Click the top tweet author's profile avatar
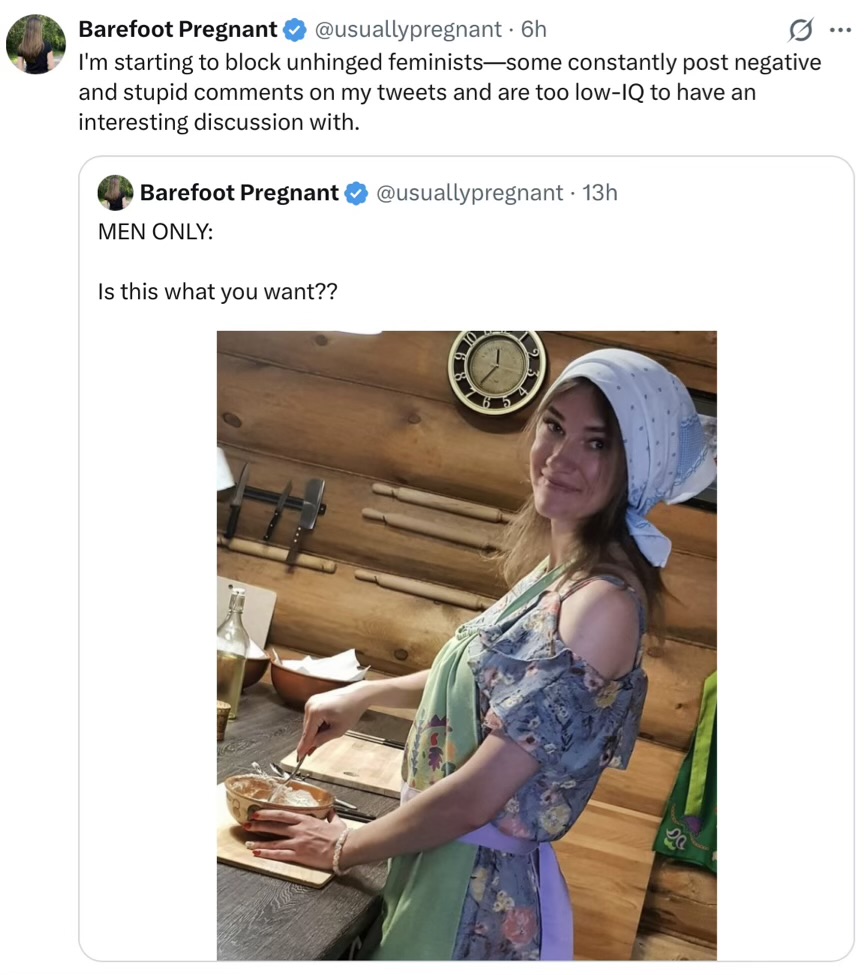This screenshot has width=864, height=975. tap(36, 45)
